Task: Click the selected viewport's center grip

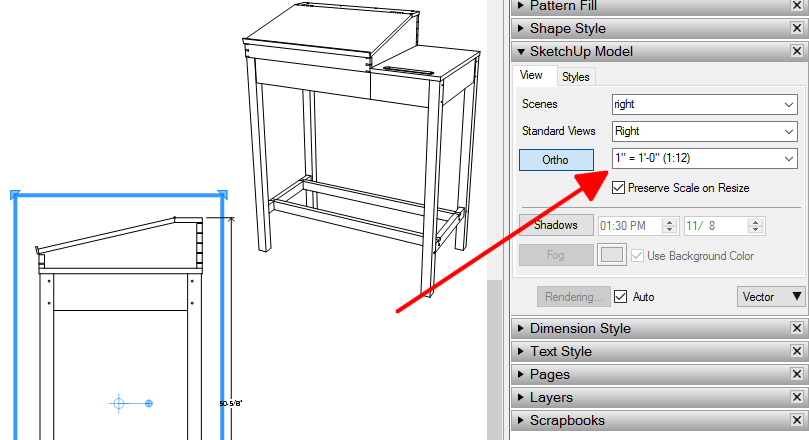Action: click(119, 403)
